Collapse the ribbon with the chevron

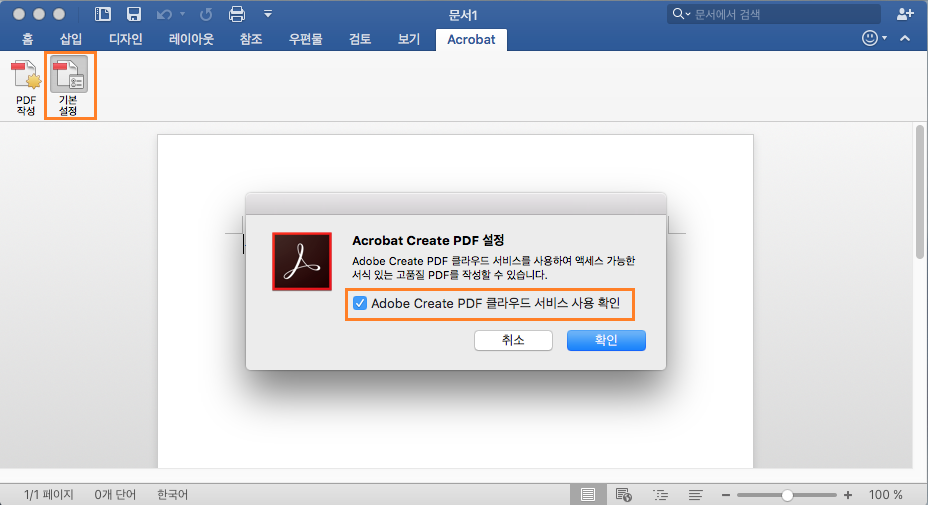905,38
